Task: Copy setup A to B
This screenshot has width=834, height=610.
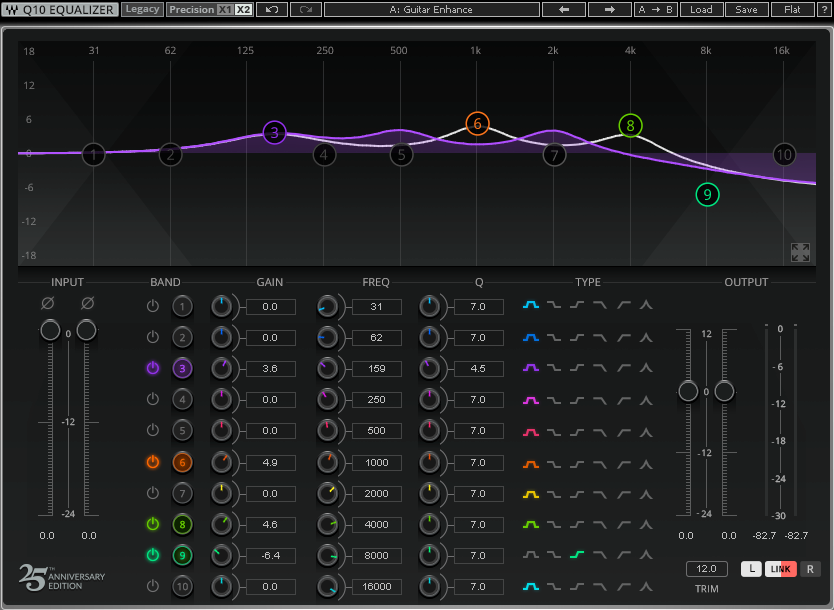Action: [656, 10]
